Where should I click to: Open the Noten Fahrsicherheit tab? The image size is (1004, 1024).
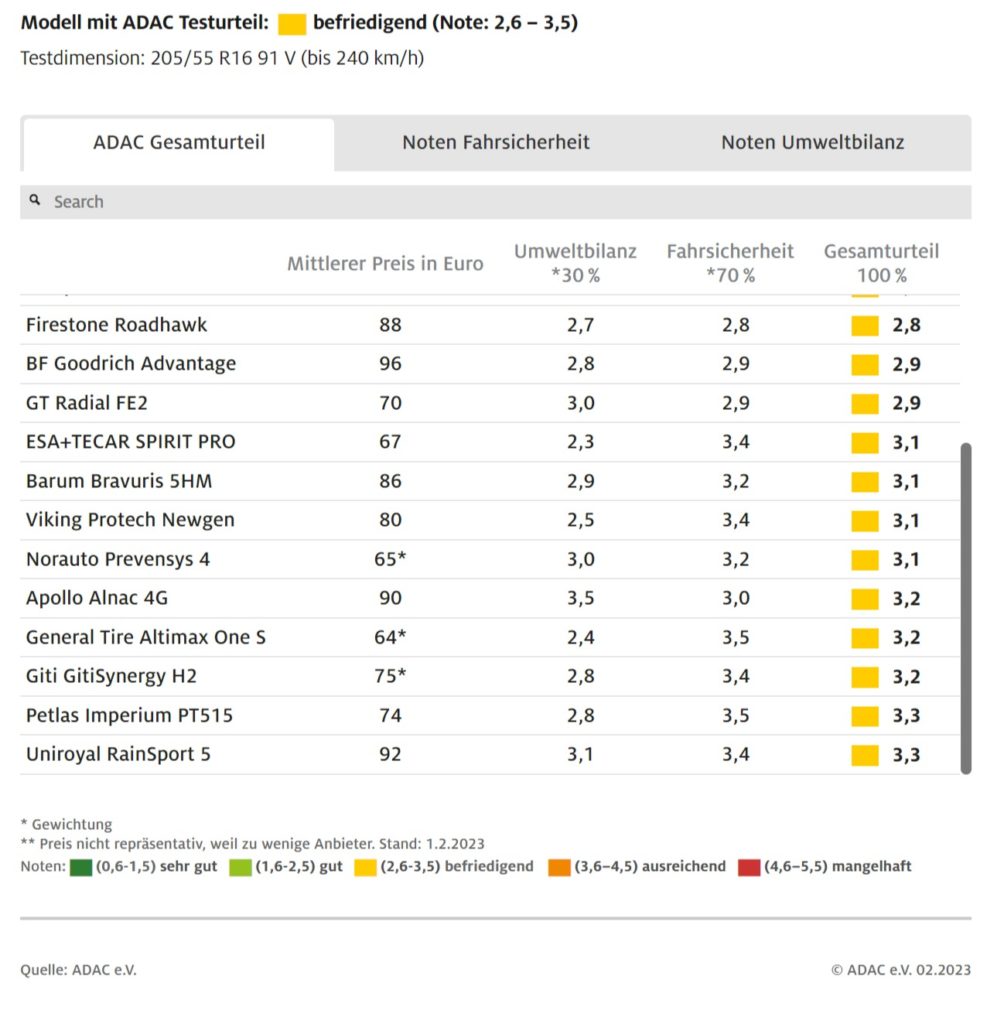pyautogui.click(x=496, y=143)
